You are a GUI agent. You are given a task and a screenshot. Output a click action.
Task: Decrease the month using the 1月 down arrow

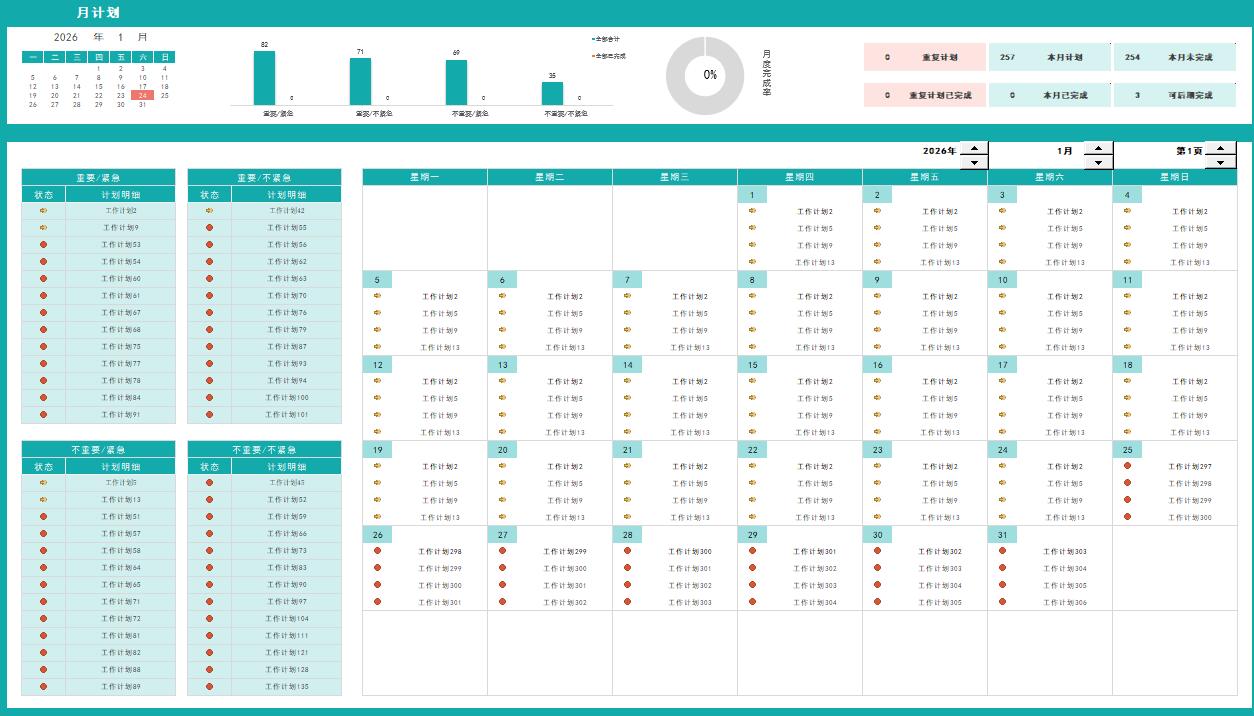pos(1098,162)
